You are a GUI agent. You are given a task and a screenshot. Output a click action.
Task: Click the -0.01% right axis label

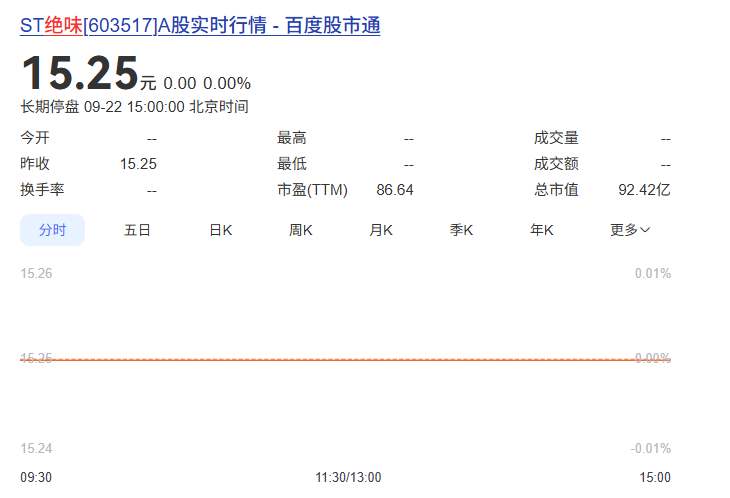(650, 448)
